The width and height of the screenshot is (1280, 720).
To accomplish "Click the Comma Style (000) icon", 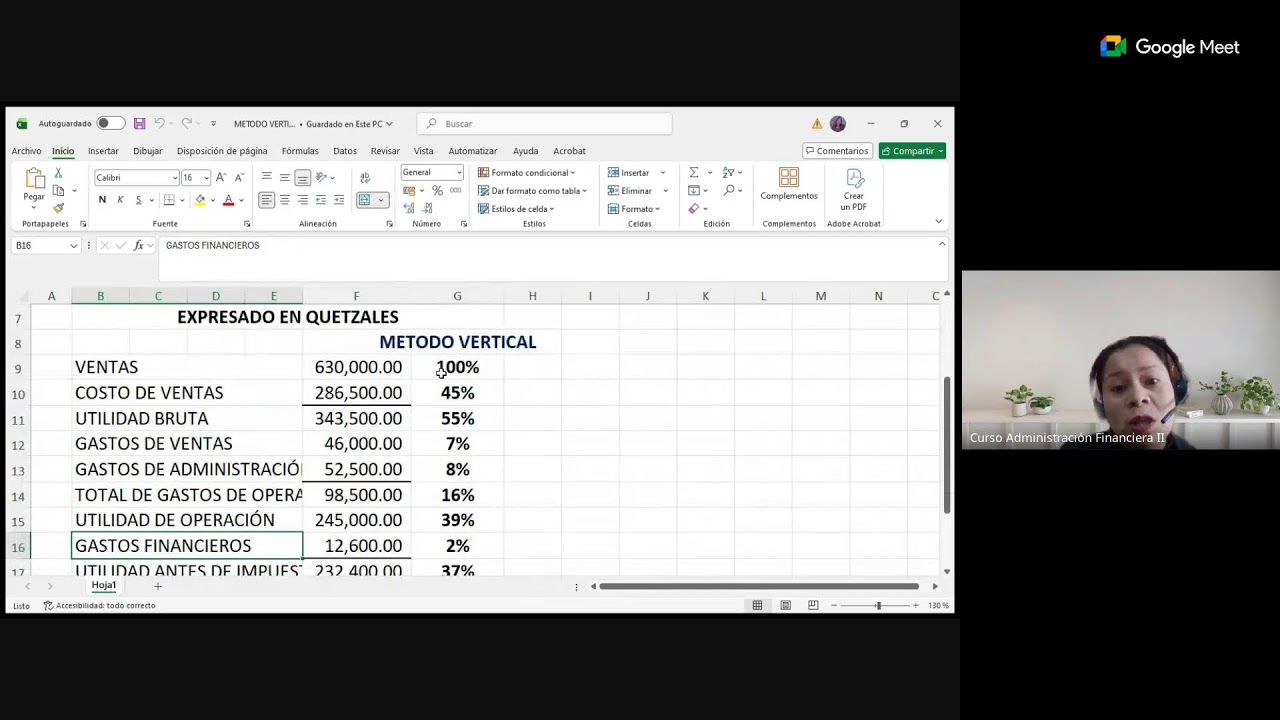I will coord(455,191).
